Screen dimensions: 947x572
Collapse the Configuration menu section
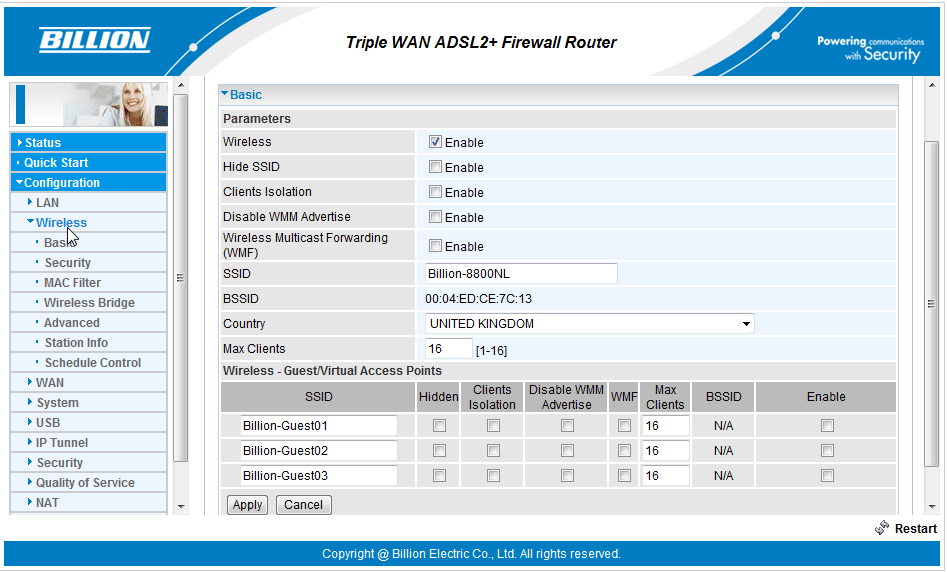(61, 183)
